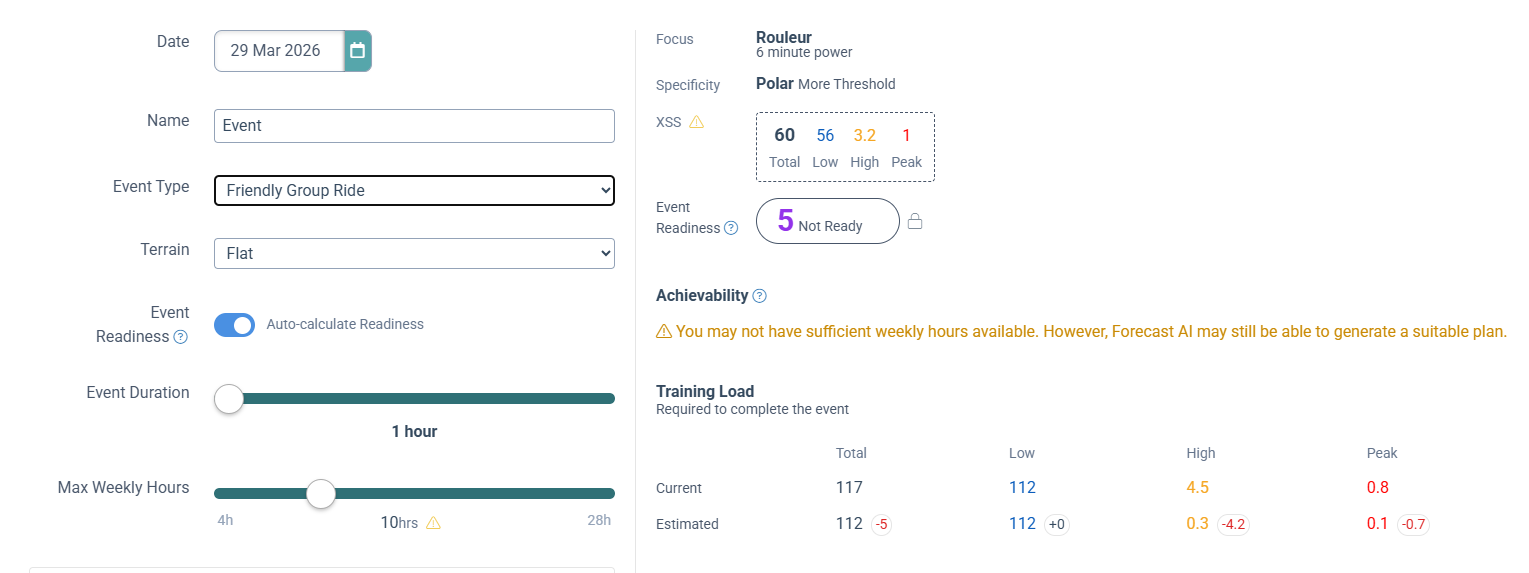The image size is (1529, 573).
Task: Click the Event Duration slider handle
Action: tap(229, 399)
